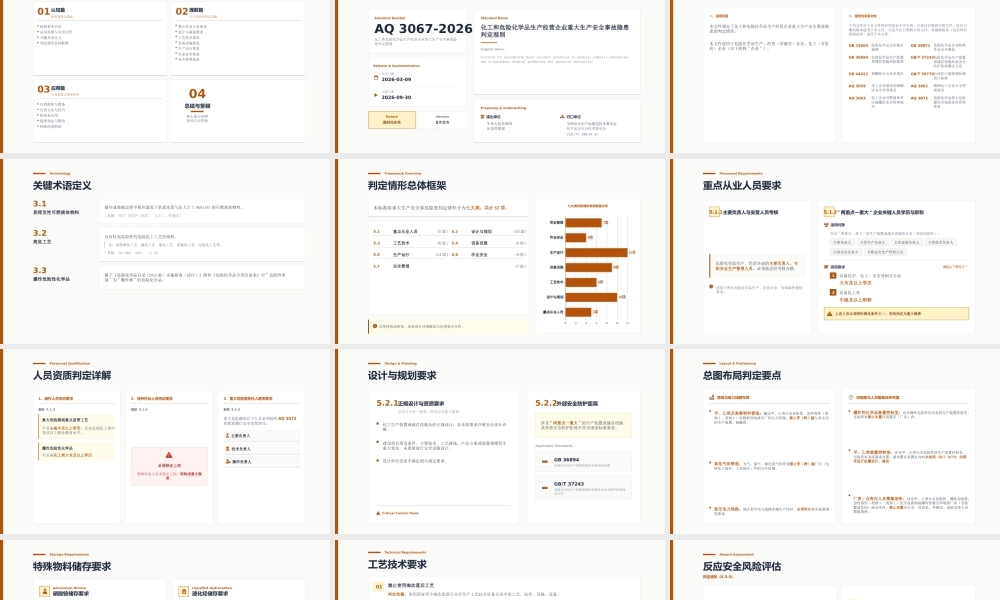The width and height of the screenshot is (1000, 600).
Task: Click the AQ 3067-2026 standard number
Action: click(x=423, y=29)
